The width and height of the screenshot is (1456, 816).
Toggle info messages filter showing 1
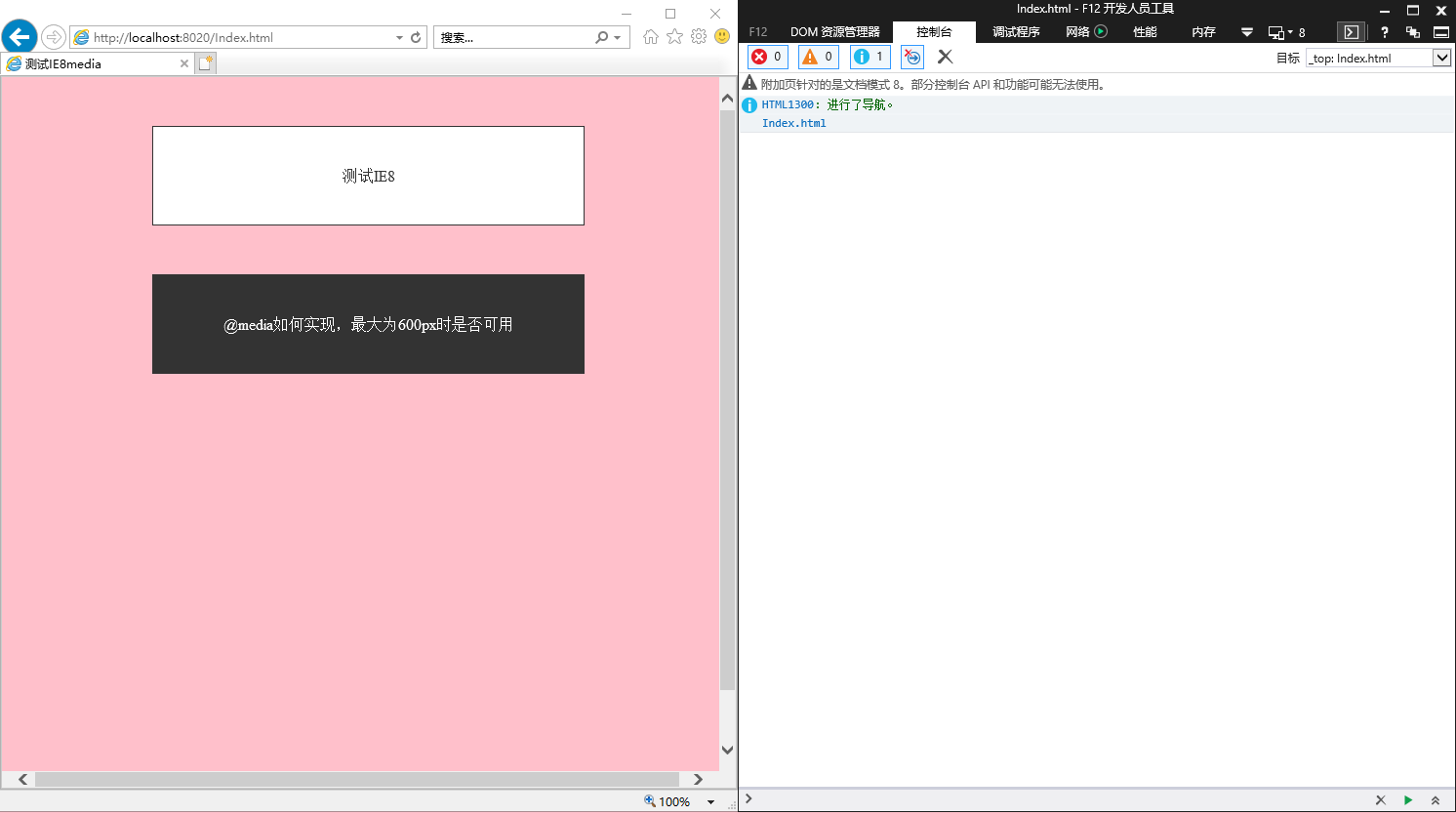click(870, 57)
